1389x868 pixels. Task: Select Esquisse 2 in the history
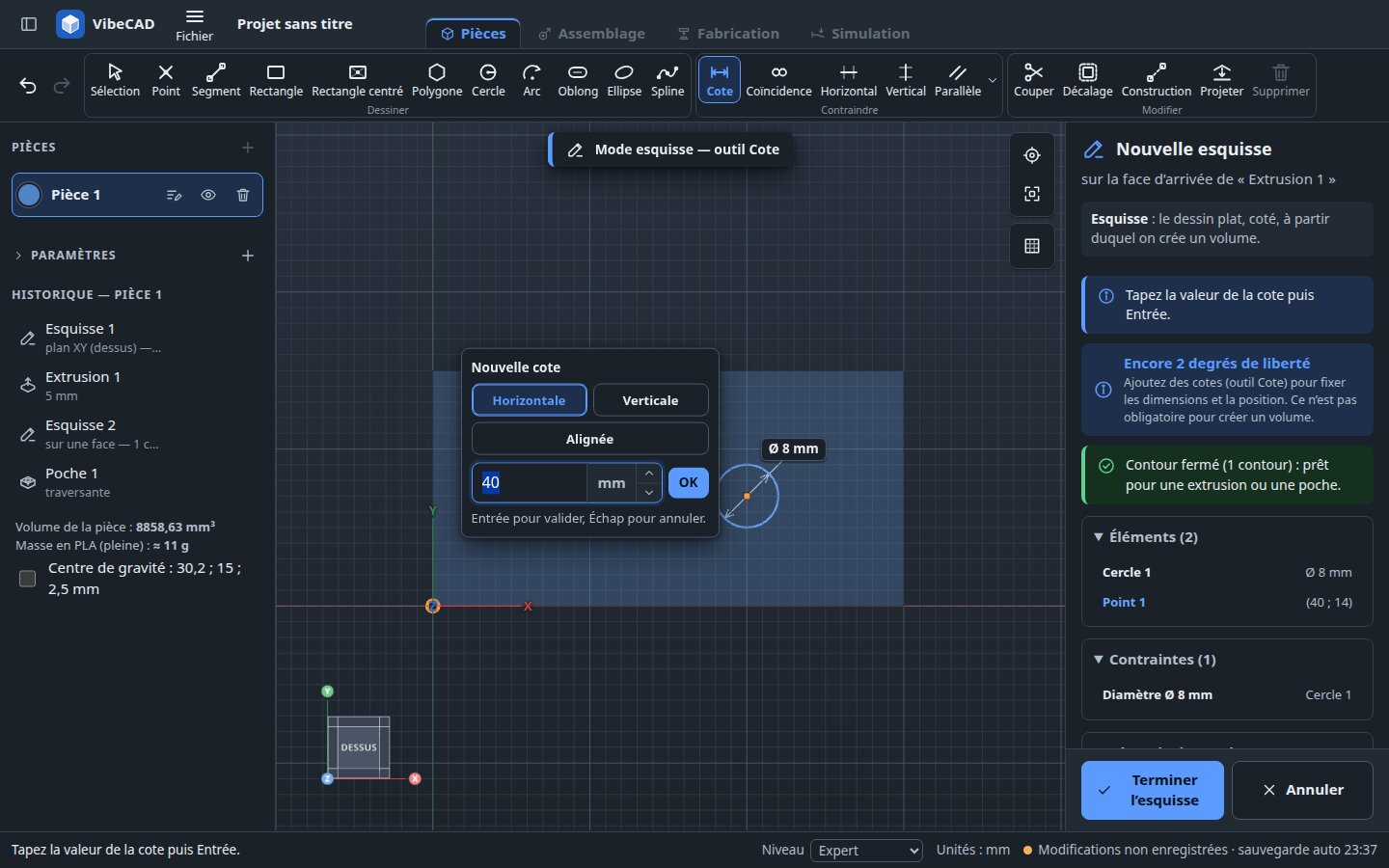tap(137, 434)
